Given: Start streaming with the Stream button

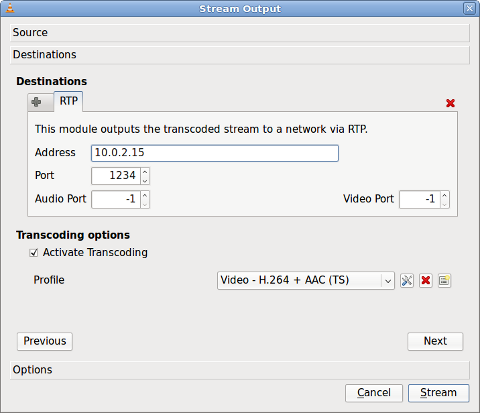Looking at the screenshot, I should coord(438,393).
